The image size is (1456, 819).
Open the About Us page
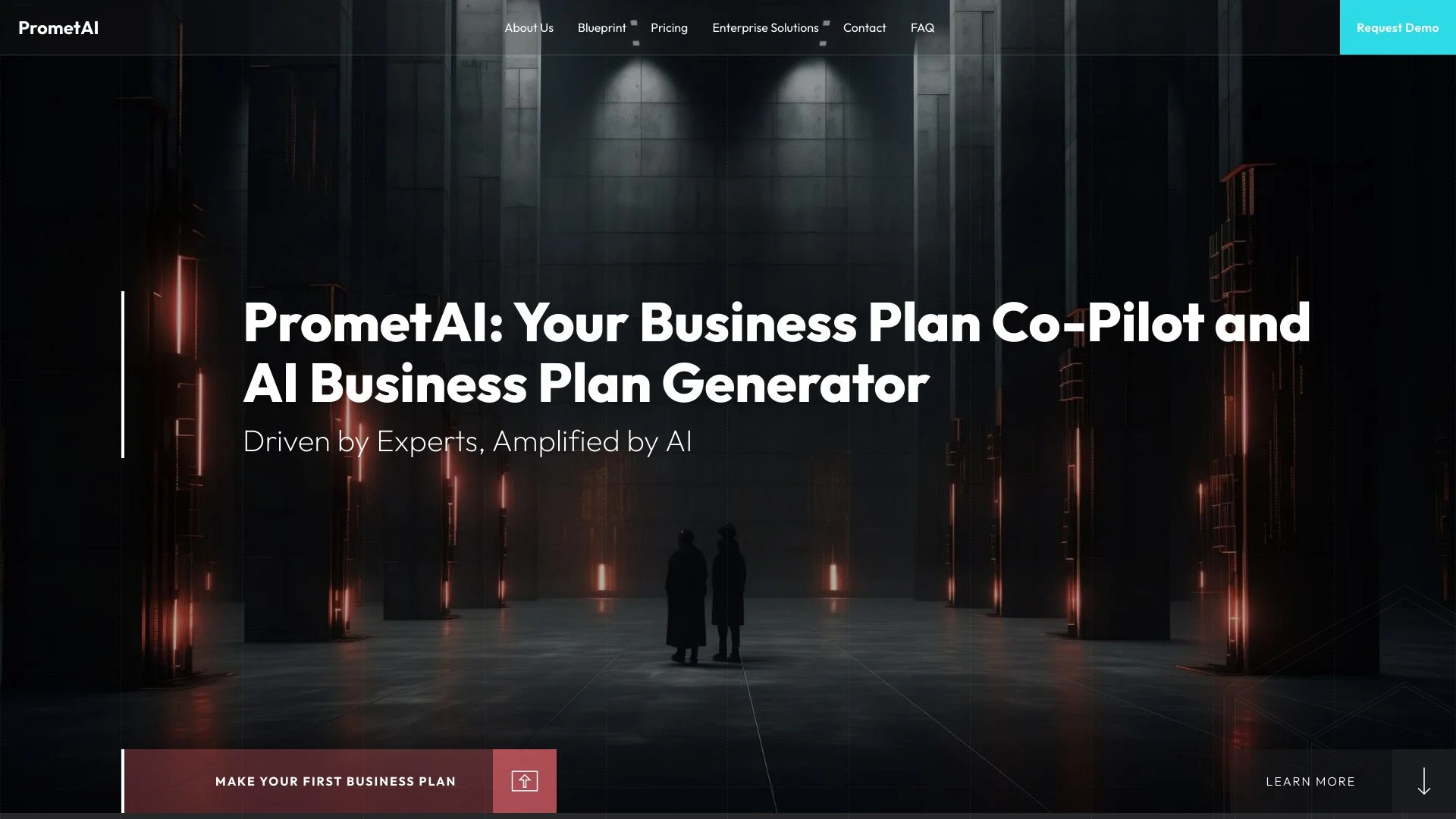click(528, 27)
